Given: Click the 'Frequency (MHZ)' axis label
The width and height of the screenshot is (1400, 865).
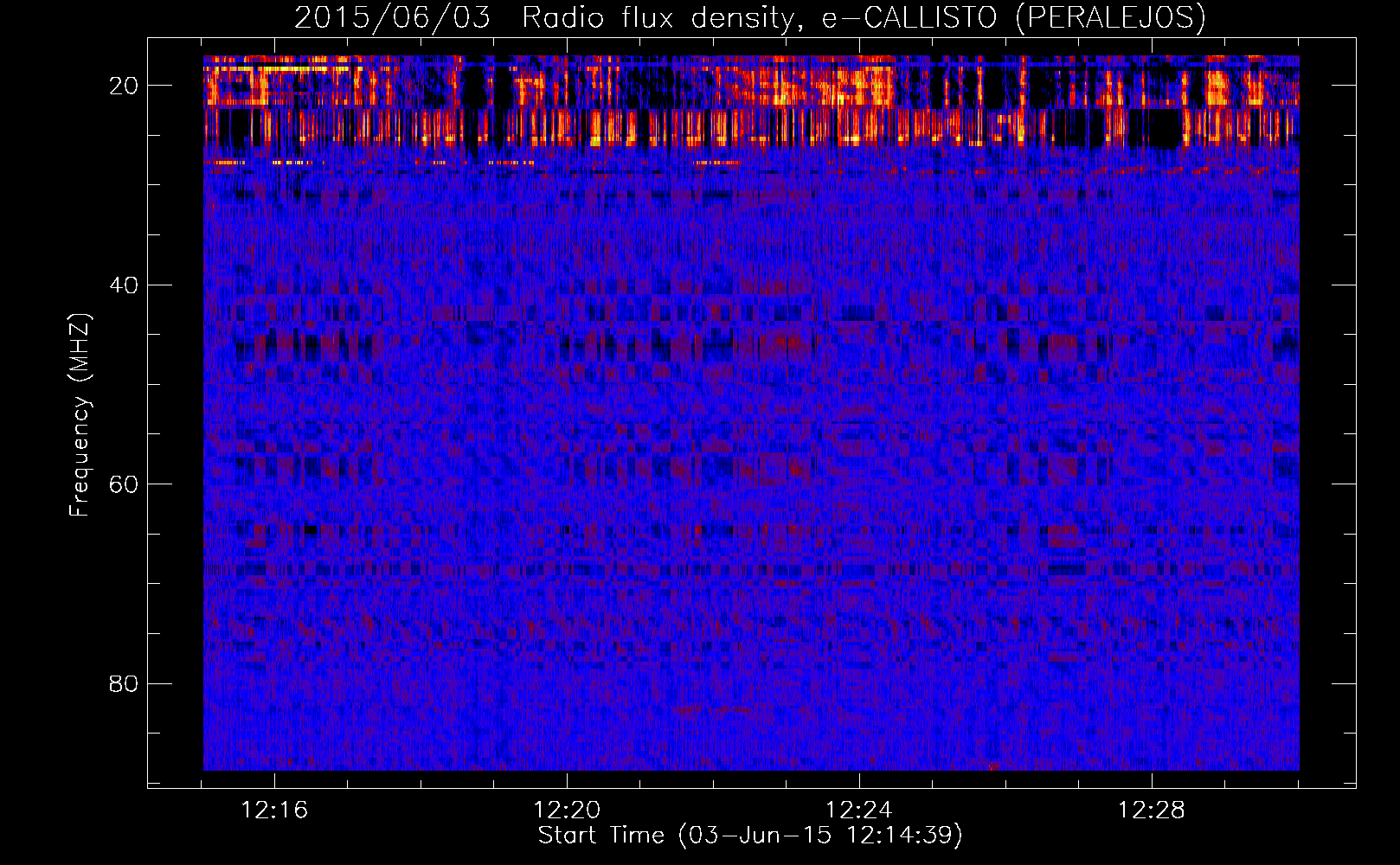Looking at the screenshot, I should [x=80, y=415].
